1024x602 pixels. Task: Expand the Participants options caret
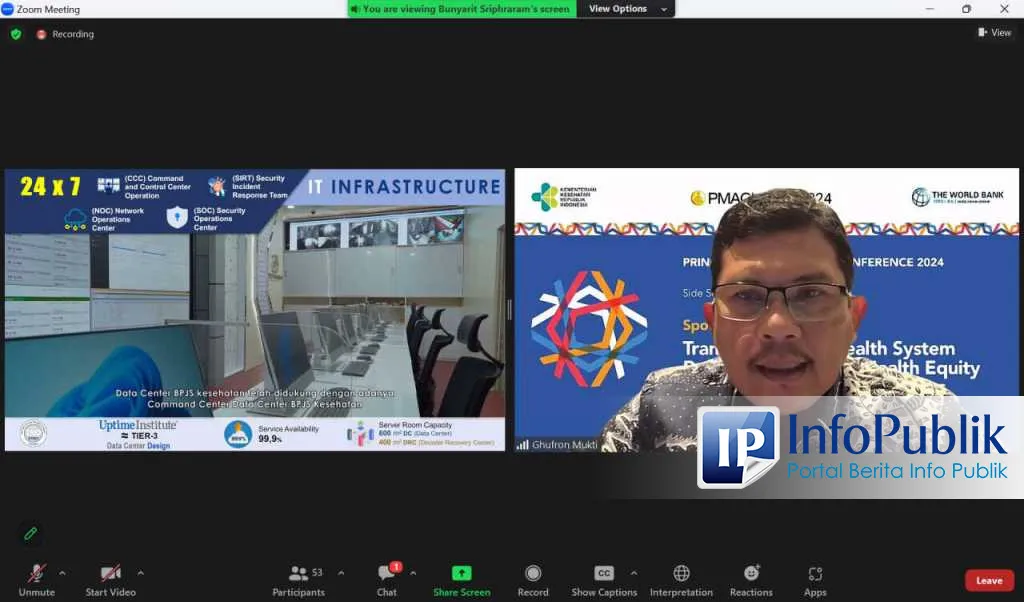tap(341, 573)
